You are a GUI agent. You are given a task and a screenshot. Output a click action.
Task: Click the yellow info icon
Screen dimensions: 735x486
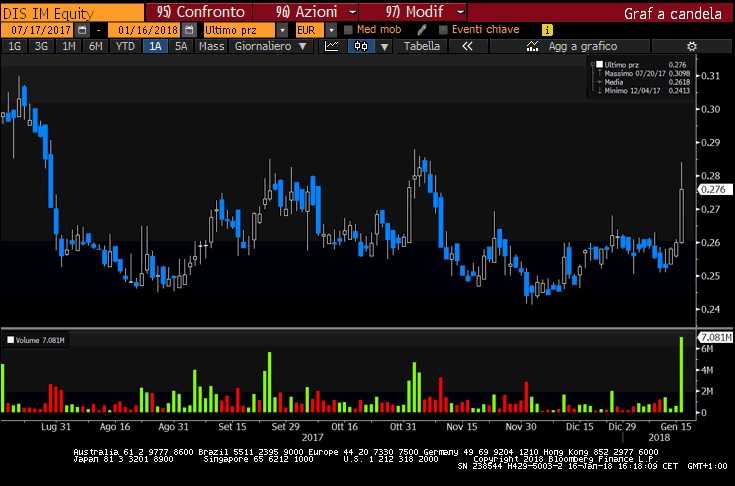(547, 30)
